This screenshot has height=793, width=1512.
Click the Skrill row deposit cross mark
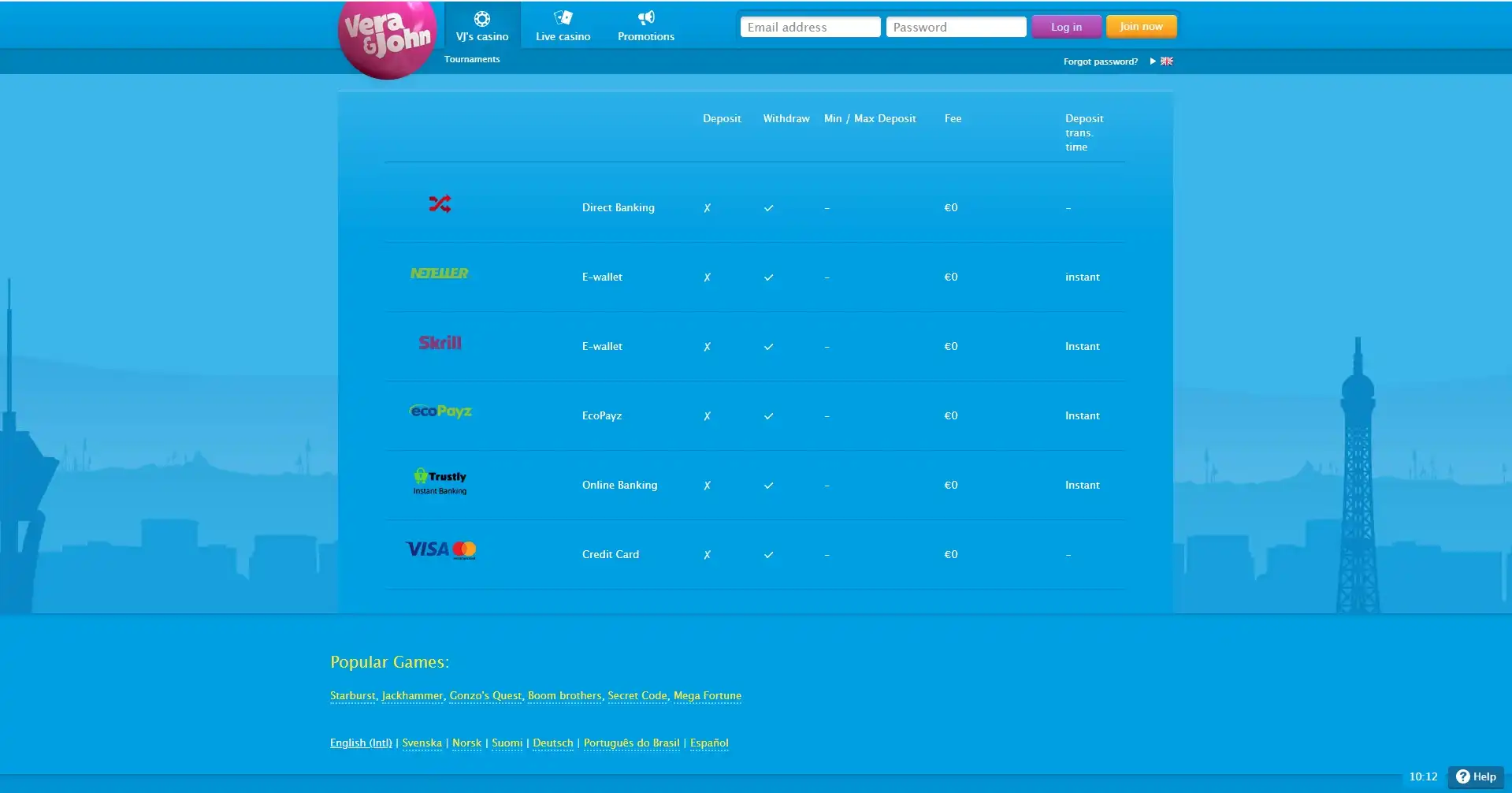[x=707, y=347]
